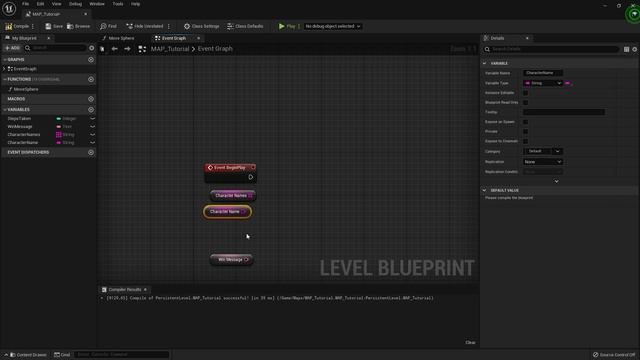Compile the blueprint with the Compile button

[17, 26]
